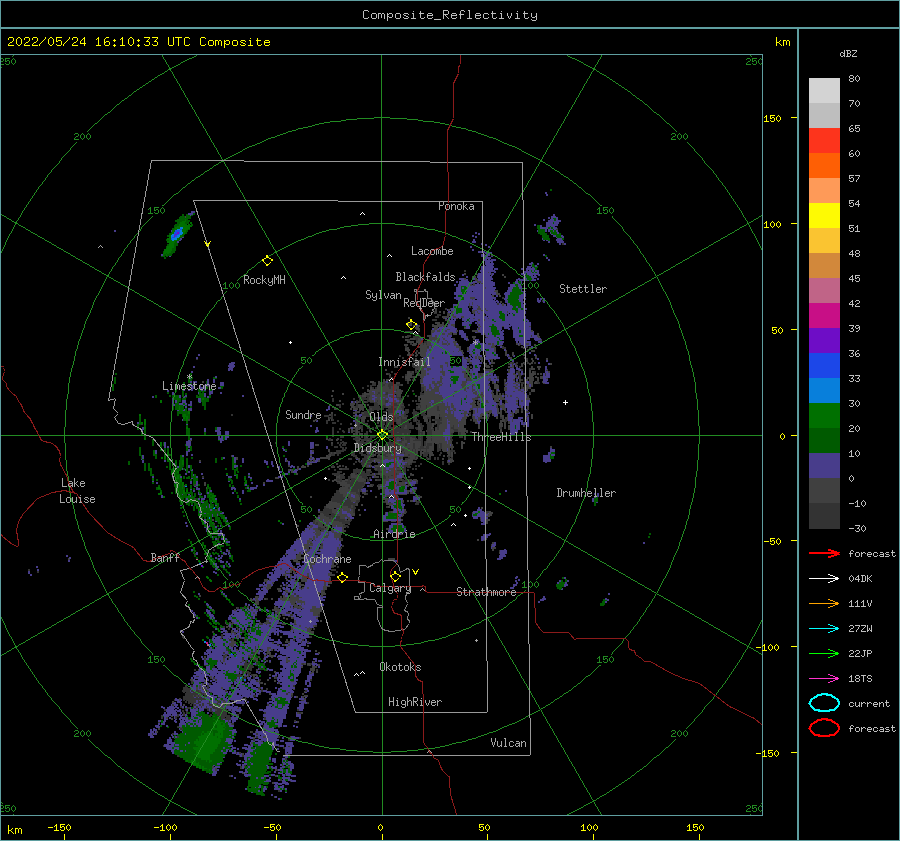Click the Blackfalds city label

click(425, 277)
